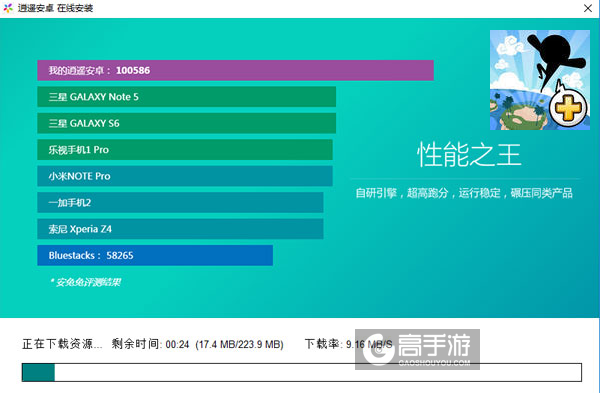The width and height of the screenshot is (600, 393).
Task: Select the Bluestacks 58265 bar
Action: pyautogui.click(x=155, y=255)
